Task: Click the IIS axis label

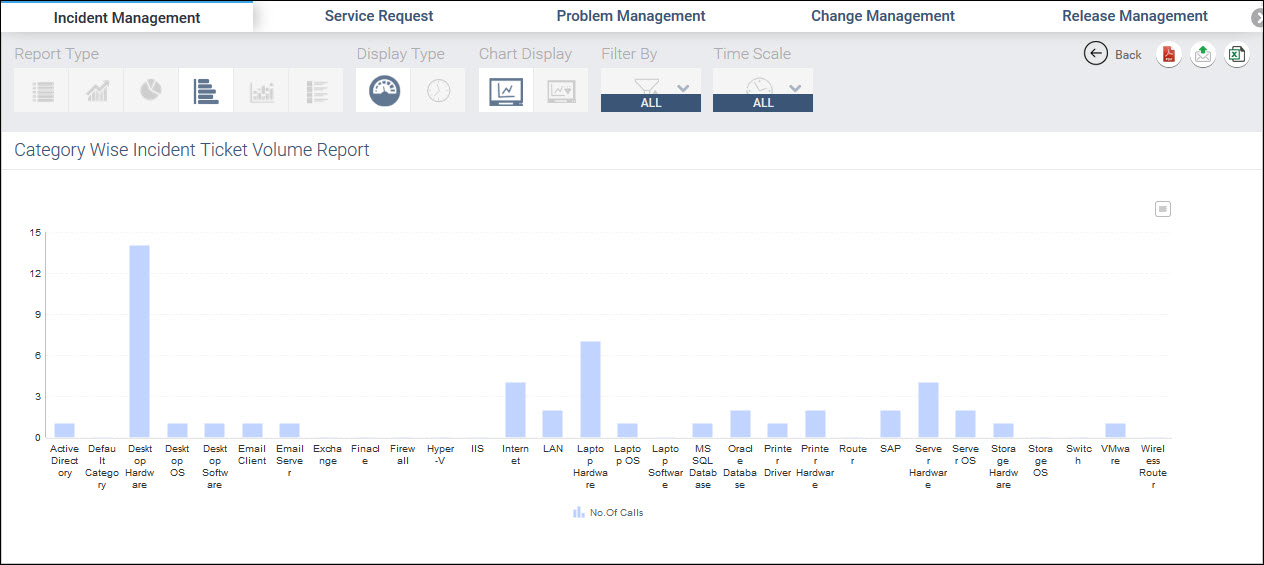Action: 478,449
